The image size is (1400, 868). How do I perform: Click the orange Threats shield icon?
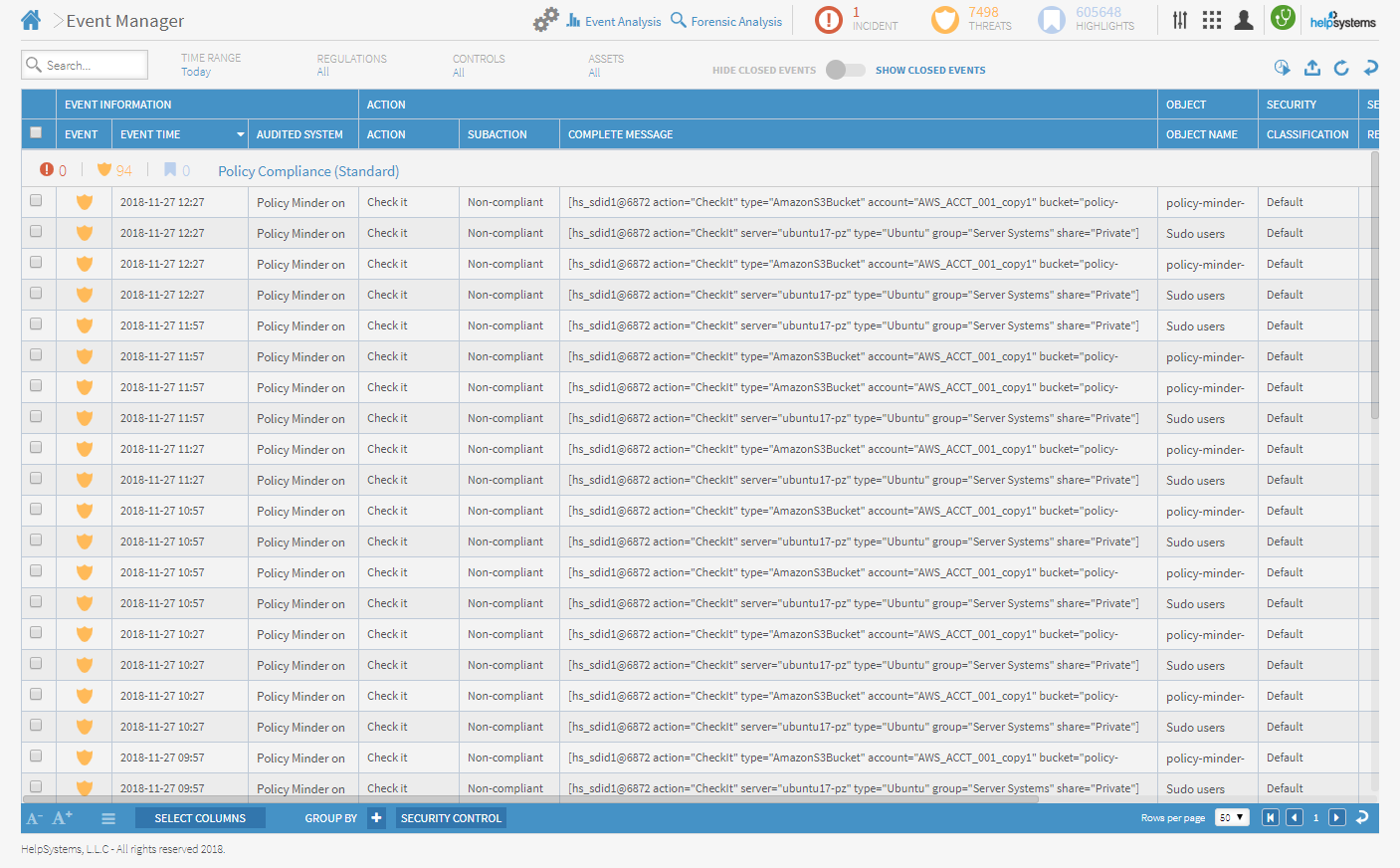944,20
